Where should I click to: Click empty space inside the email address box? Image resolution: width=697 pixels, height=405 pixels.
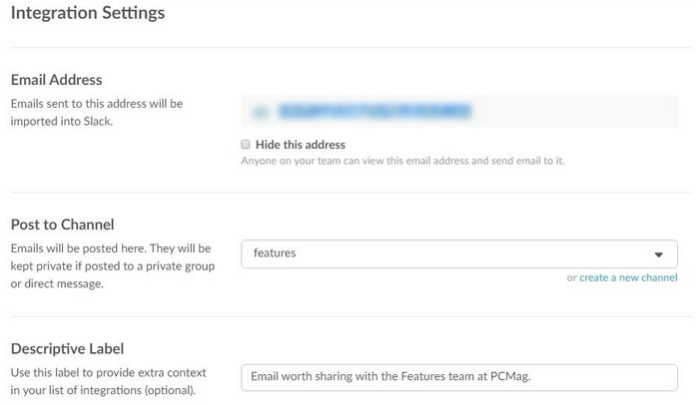[x=573, y=111]
